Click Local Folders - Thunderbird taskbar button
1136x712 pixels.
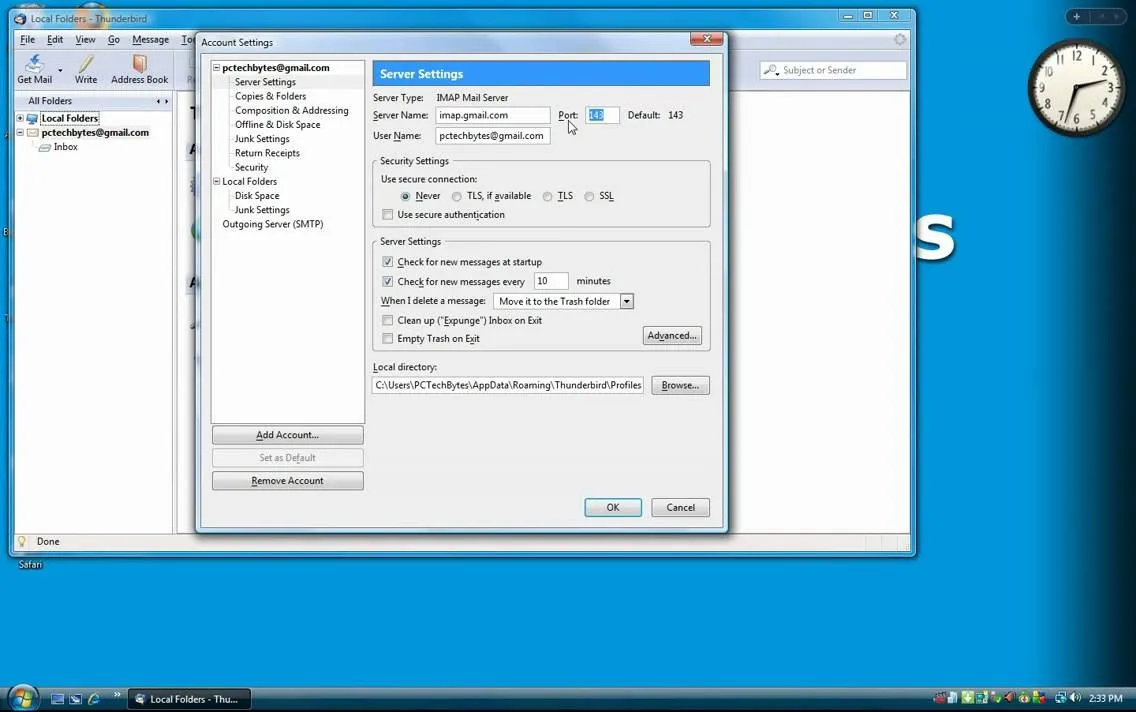point(191,699)
